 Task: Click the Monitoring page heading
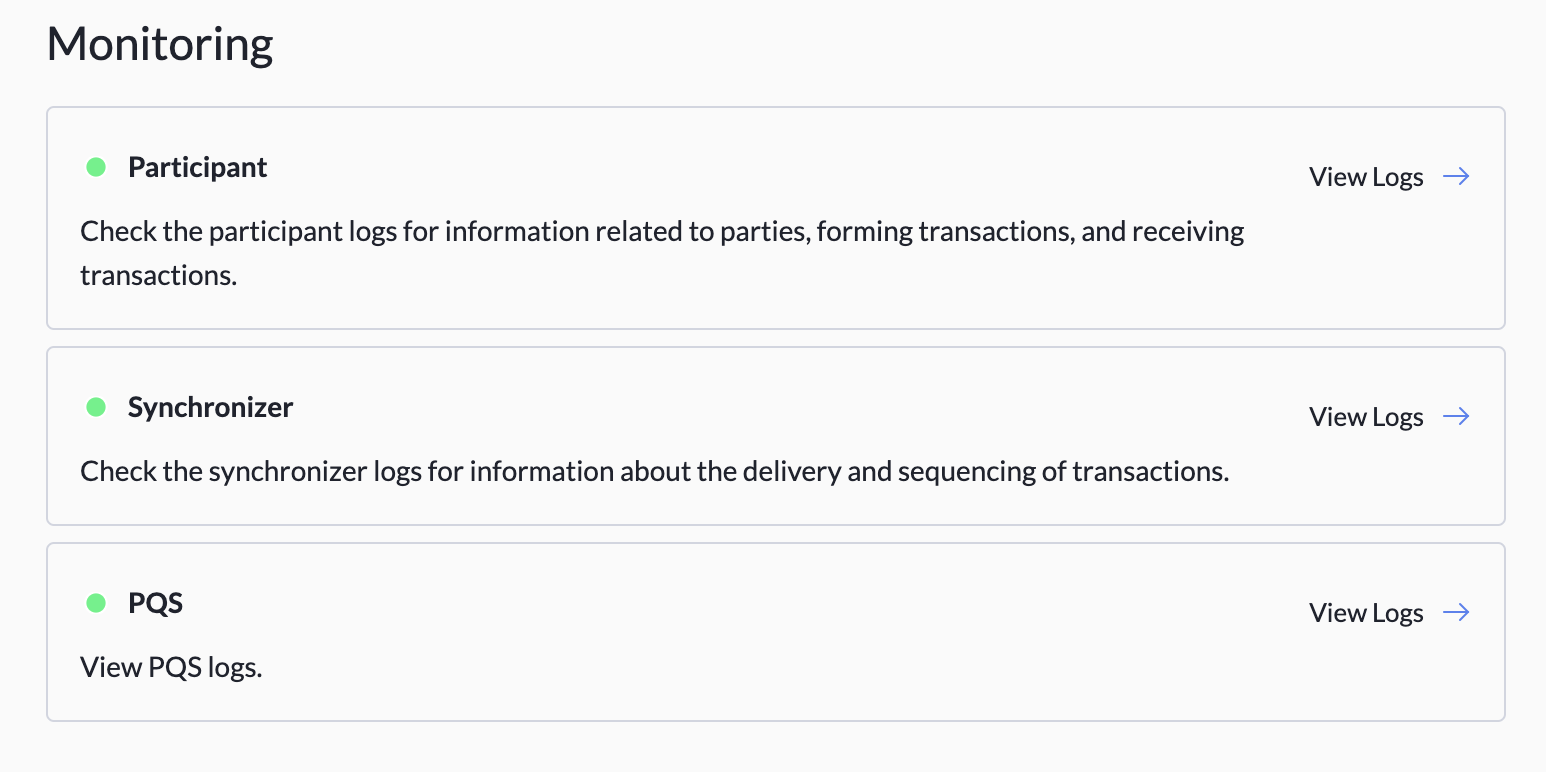(x=159, y=44)
